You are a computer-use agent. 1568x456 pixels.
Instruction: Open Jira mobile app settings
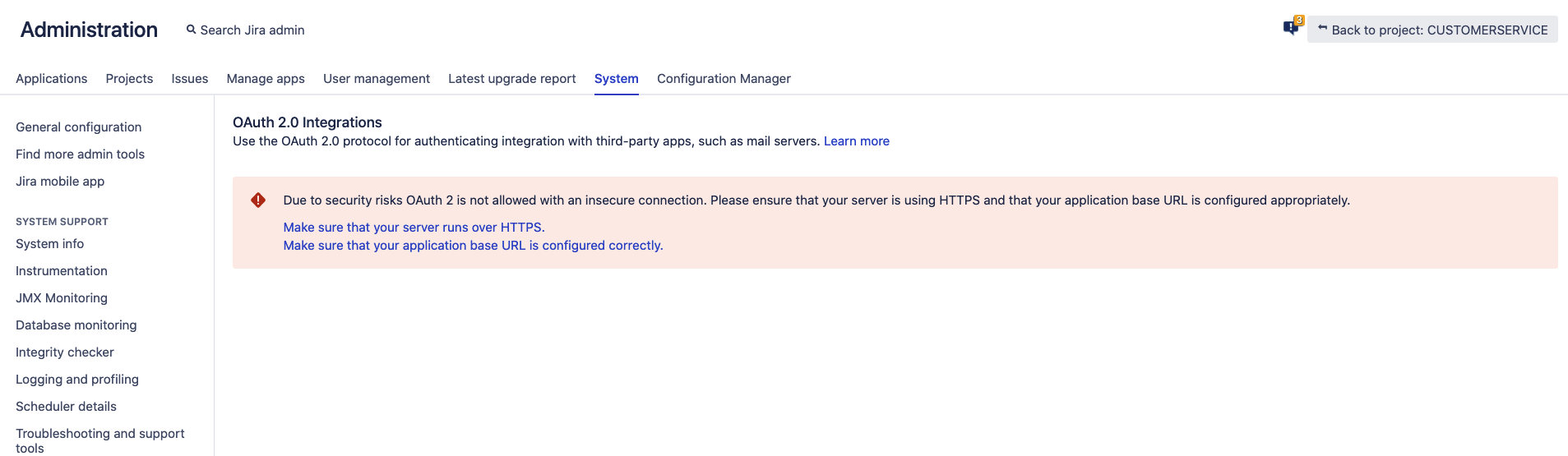60,181
